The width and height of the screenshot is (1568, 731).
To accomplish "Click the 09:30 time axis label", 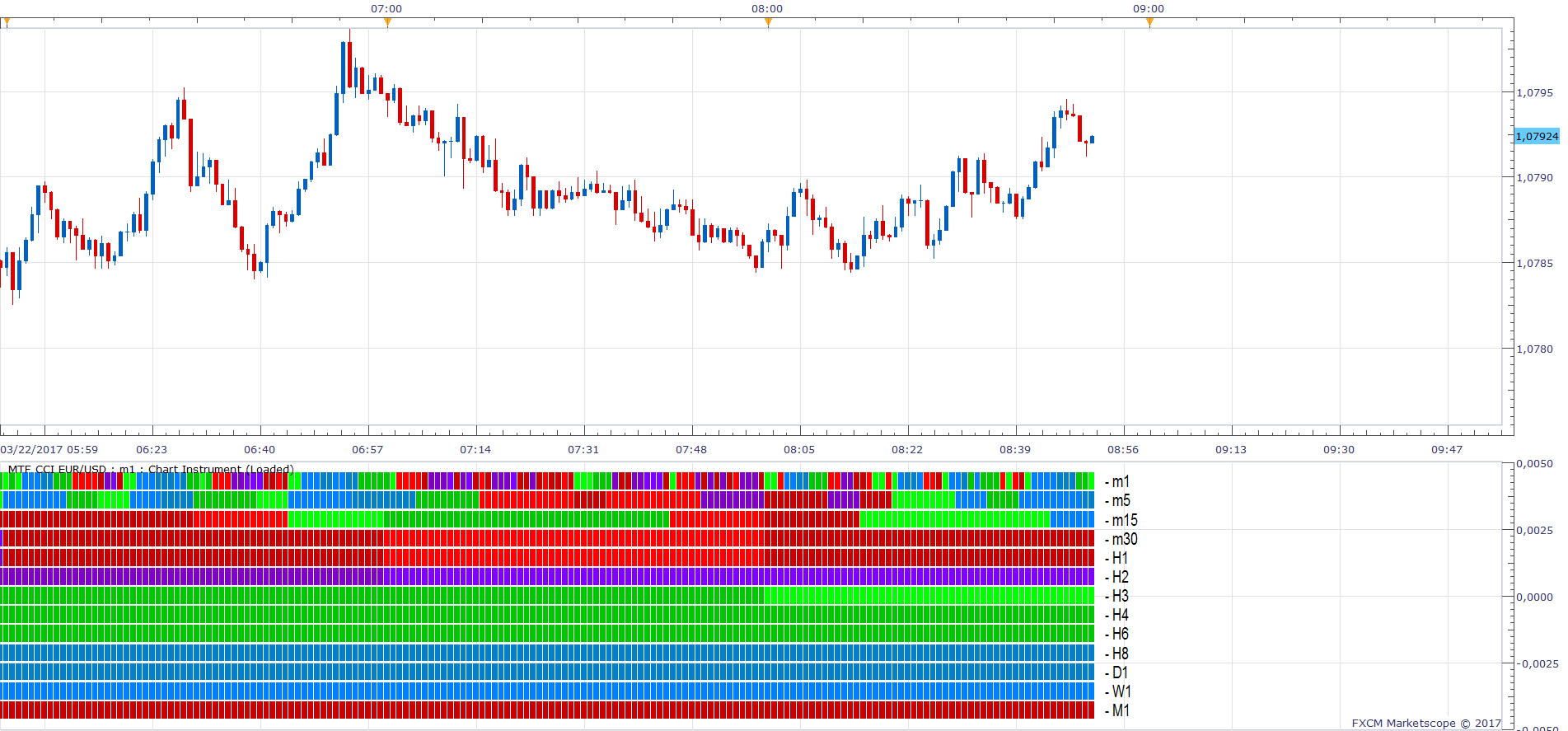I will tap(1339, 449).
